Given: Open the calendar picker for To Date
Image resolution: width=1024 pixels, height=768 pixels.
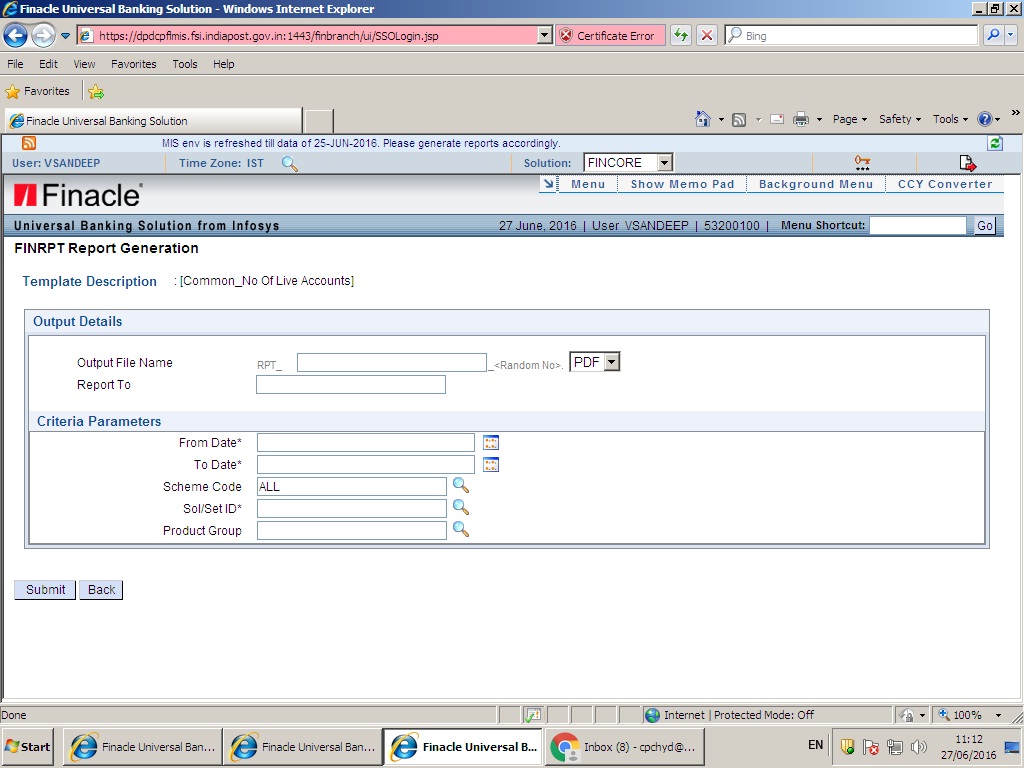Looking at the screenshot, I should (x=490, y=464).
